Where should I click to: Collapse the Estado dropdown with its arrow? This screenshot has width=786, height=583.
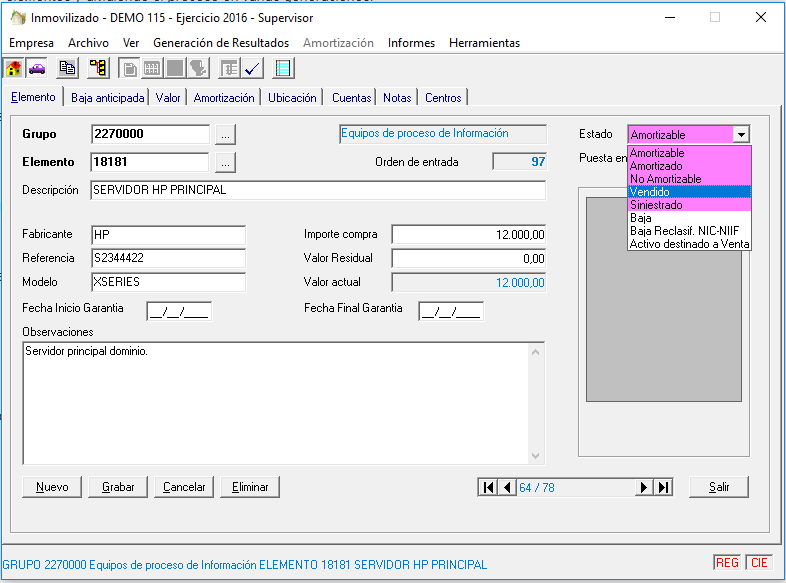pyautogui.click(x=740, y=134)
